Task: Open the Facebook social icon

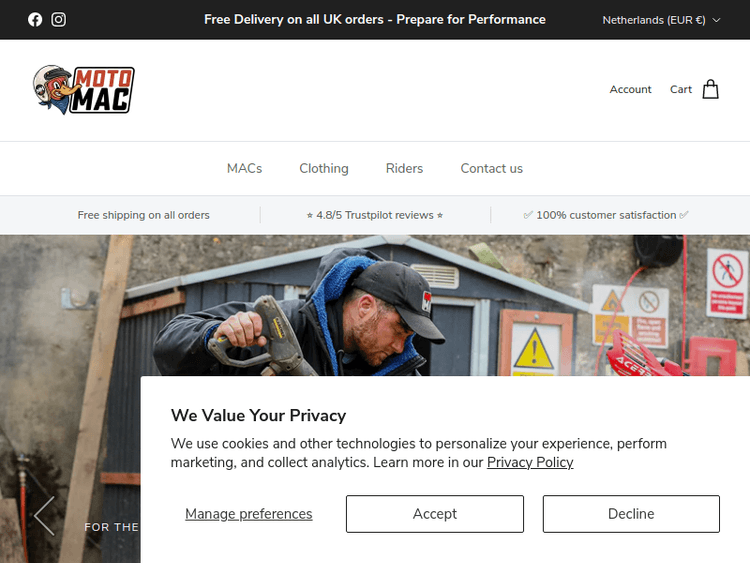Action: pyautogui.click(x=35, y=20)
